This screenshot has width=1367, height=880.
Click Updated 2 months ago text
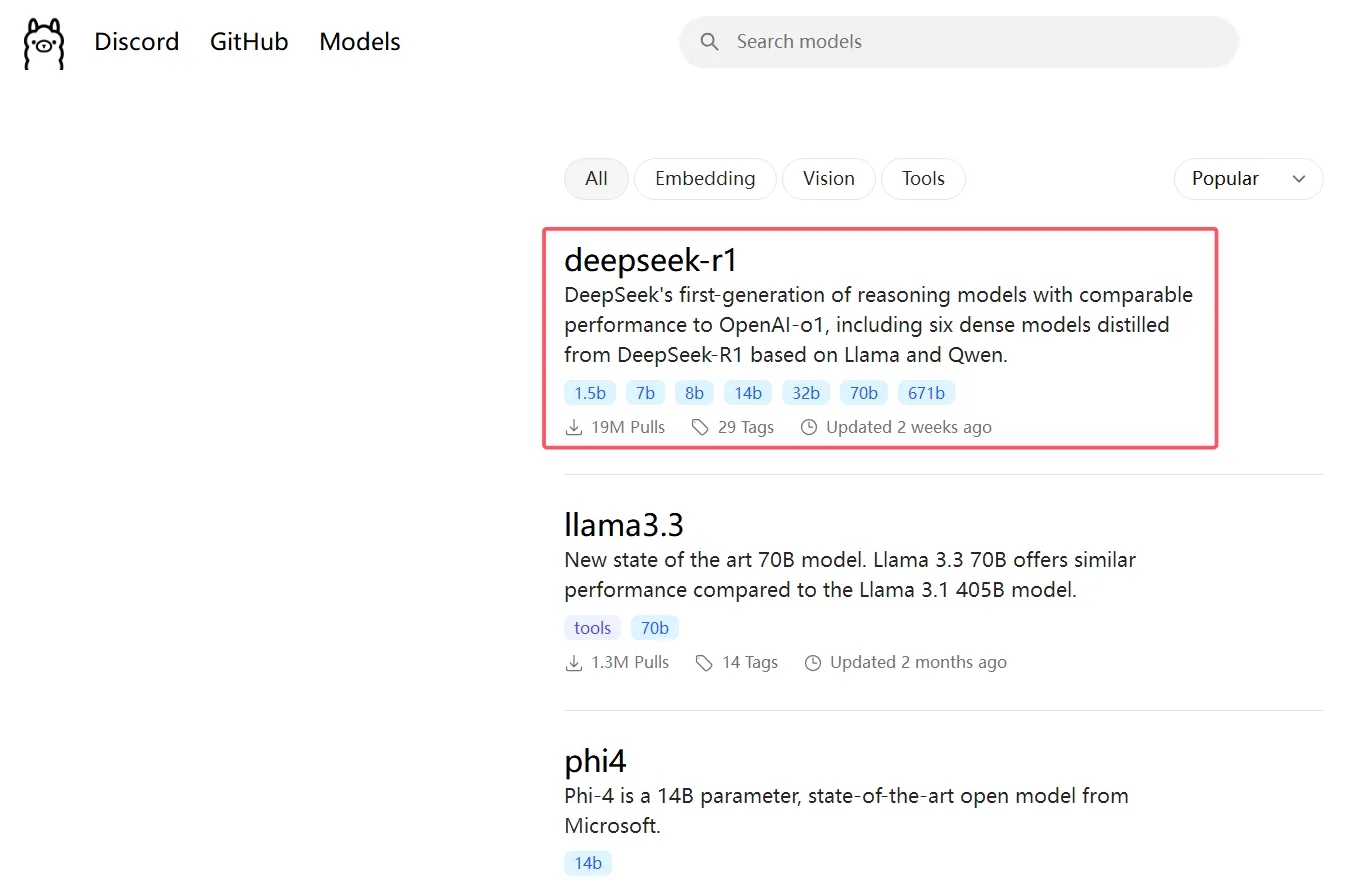(x=918, y=663)
